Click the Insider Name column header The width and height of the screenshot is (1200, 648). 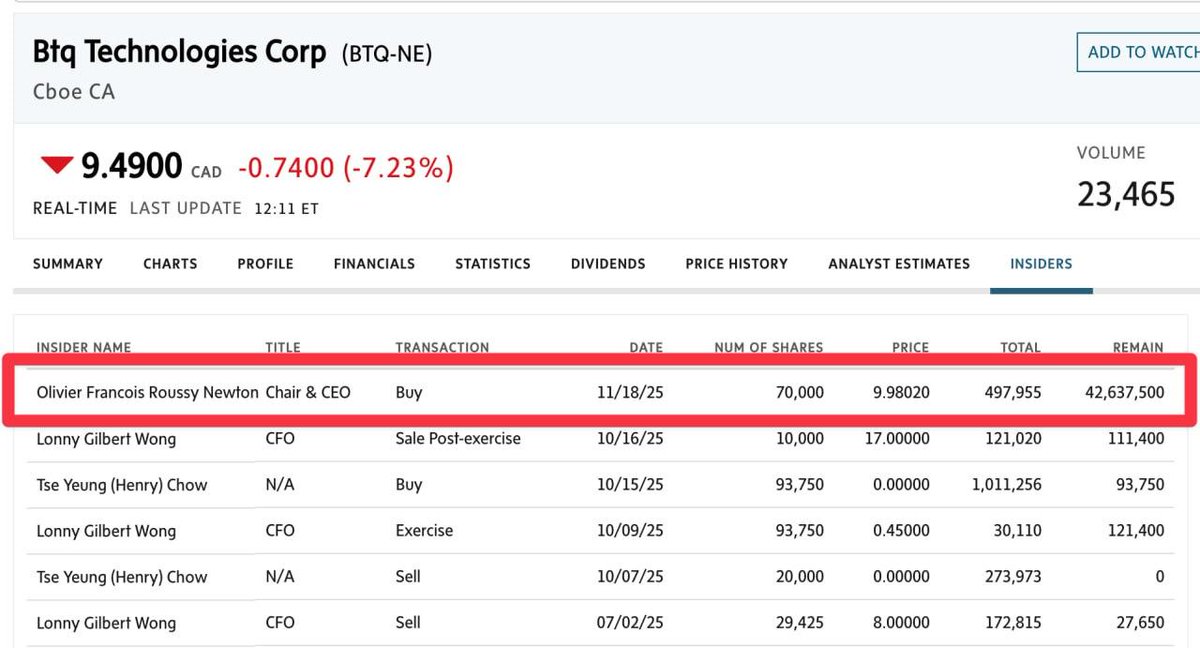point(84,347)
